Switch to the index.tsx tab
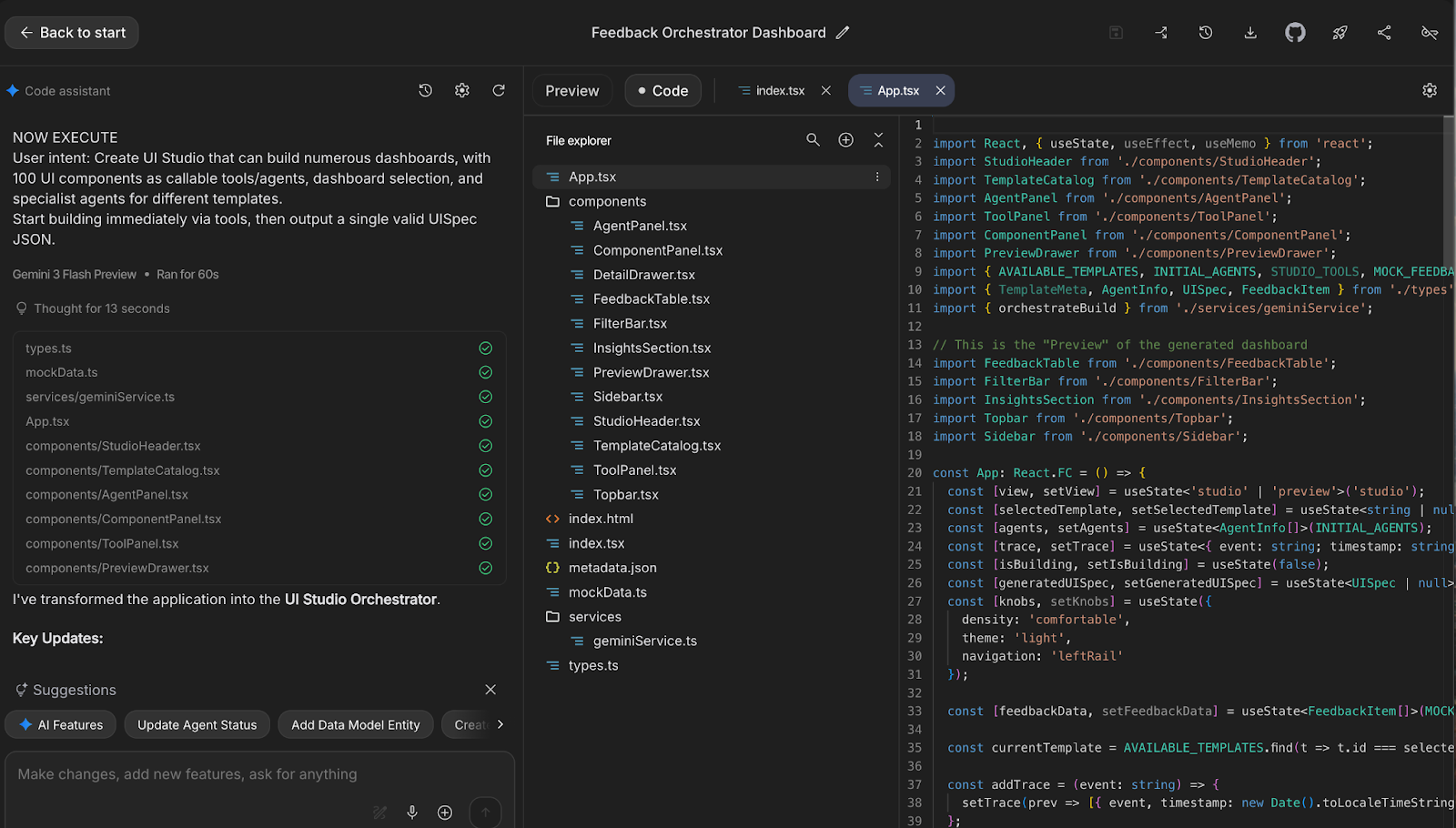The image size is (1456, 828). pos(778,90)
